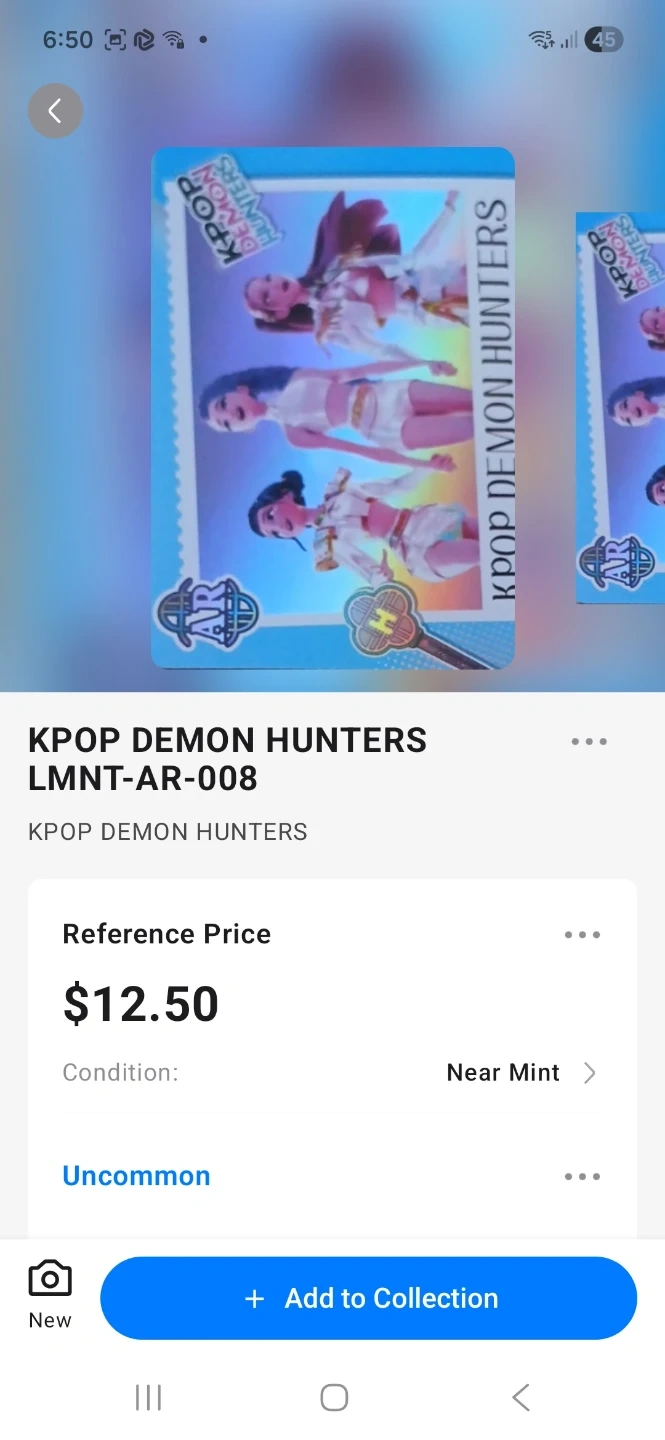
Task: Tap the LMNT-AR-008 card title
Action: (x=227, y=759)
